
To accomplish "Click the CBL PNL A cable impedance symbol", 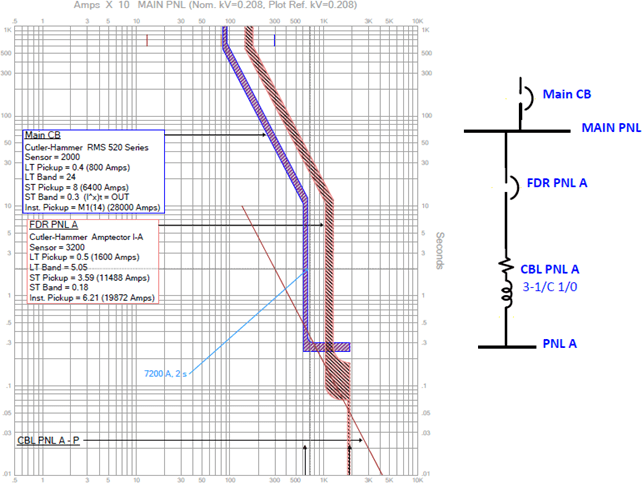I will point(506,283).
